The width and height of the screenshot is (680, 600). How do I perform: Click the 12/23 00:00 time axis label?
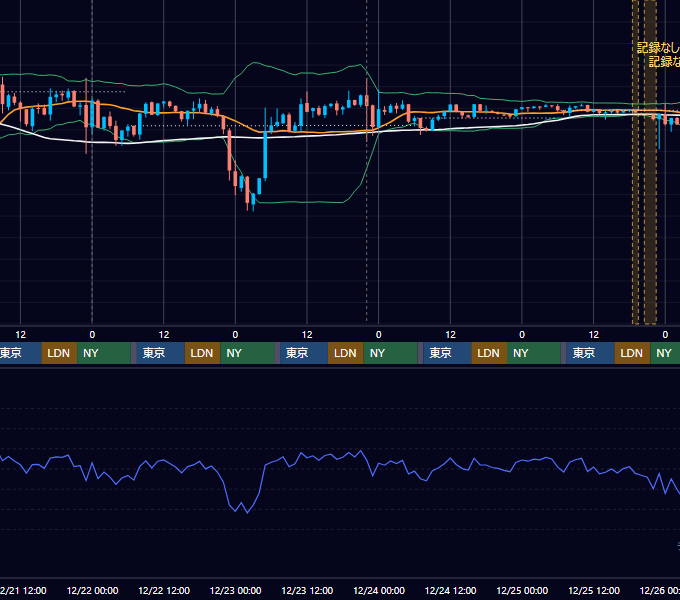(235, 590)
